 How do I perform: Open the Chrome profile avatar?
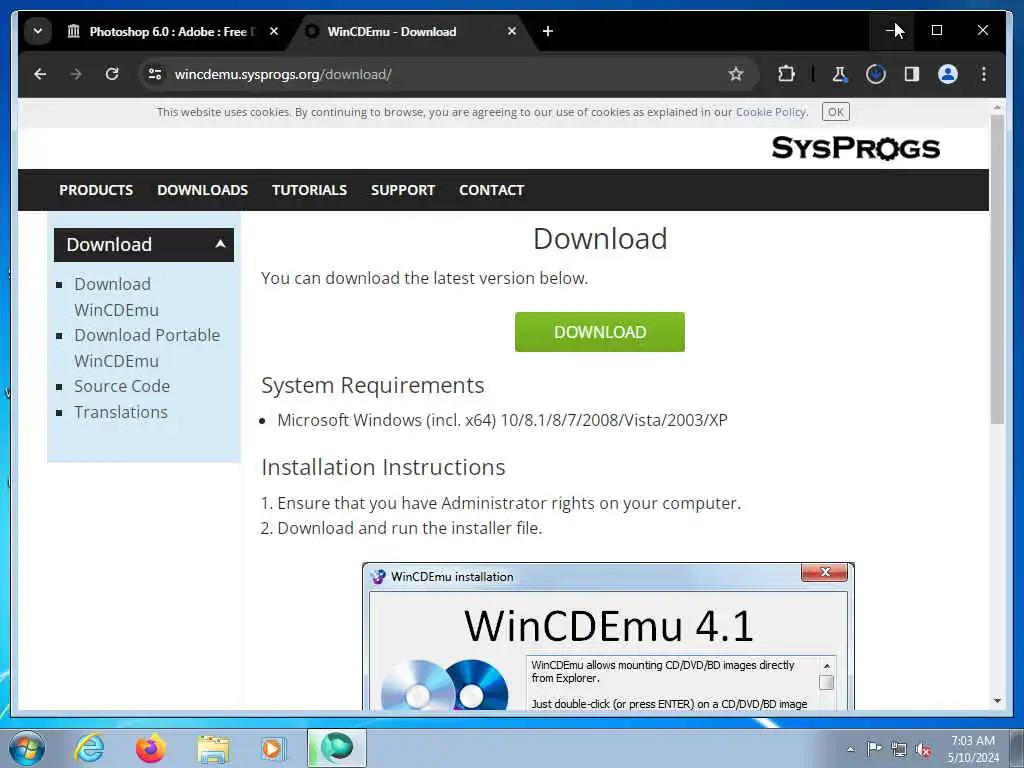pyautogui.click(x=948, y=74)
